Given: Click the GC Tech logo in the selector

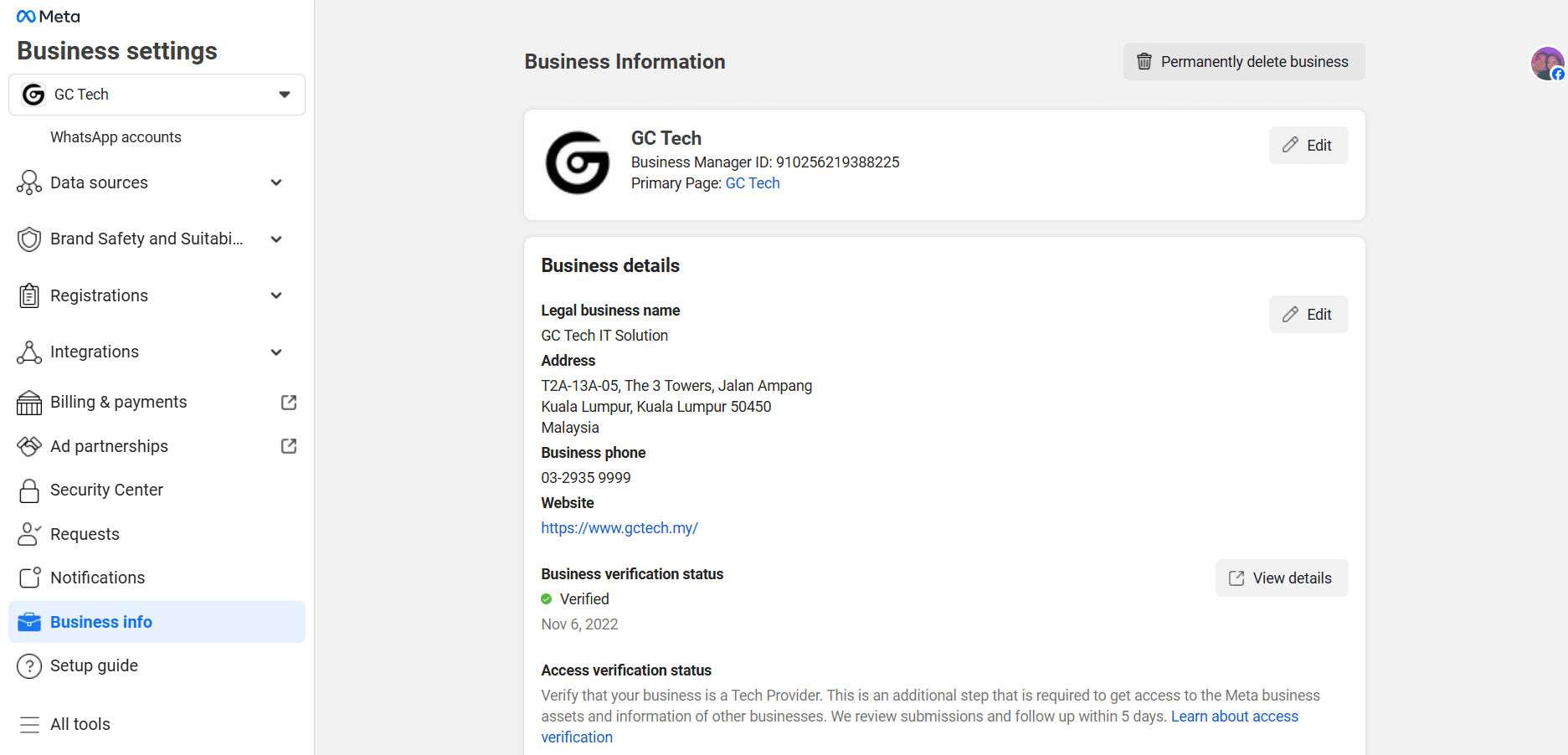Looking at the screenshot, I should [33, 95].
